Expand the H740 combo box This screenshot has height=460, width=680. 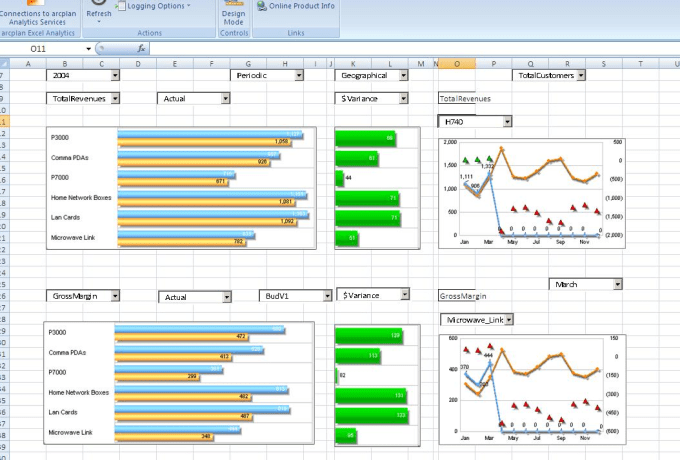(x=507, y=122)
